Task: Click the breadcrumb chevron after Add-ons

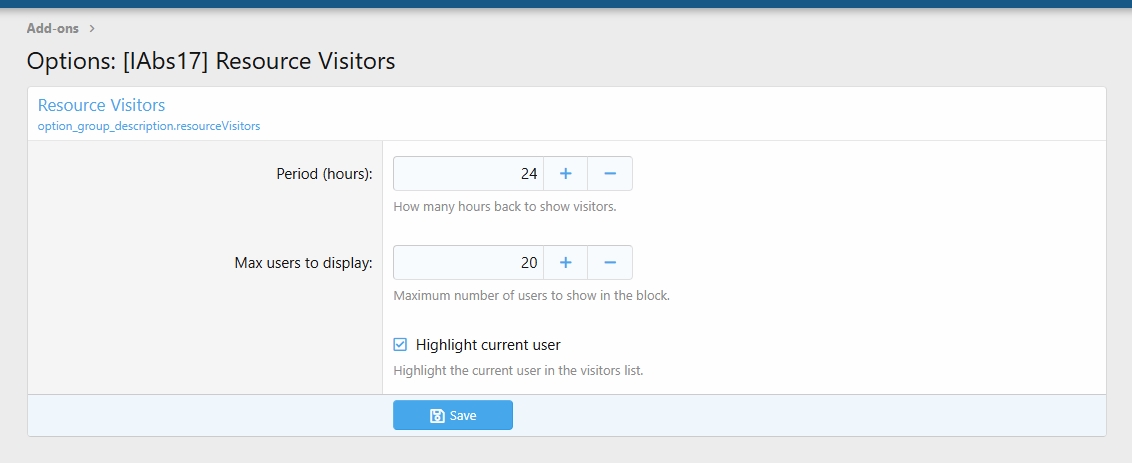Action: 92,29
